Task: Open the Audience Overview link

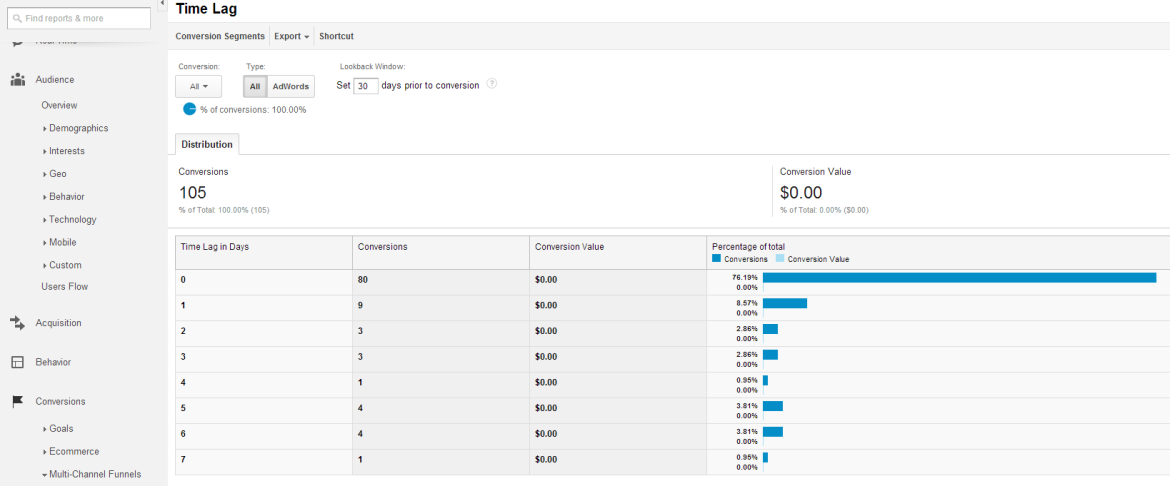Action: click(59, 105)
